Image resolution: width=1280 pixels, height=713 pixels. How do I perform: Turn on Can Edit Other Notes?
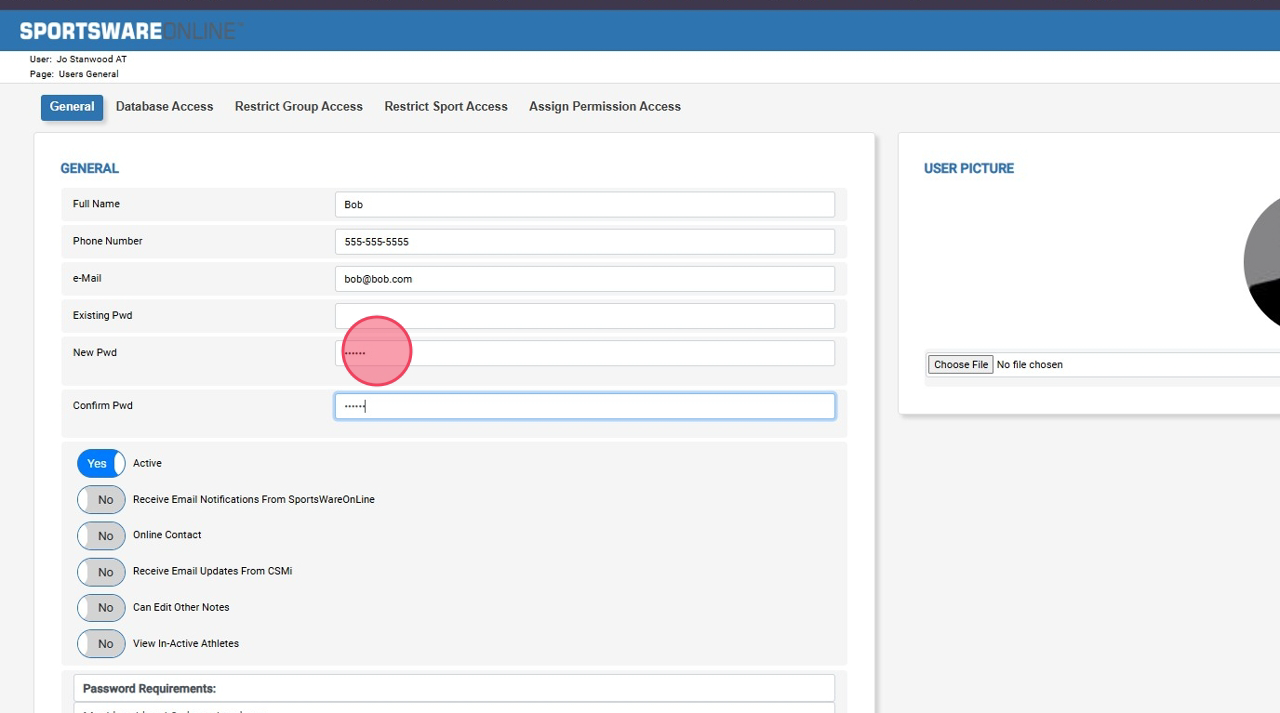coord(101,608)
